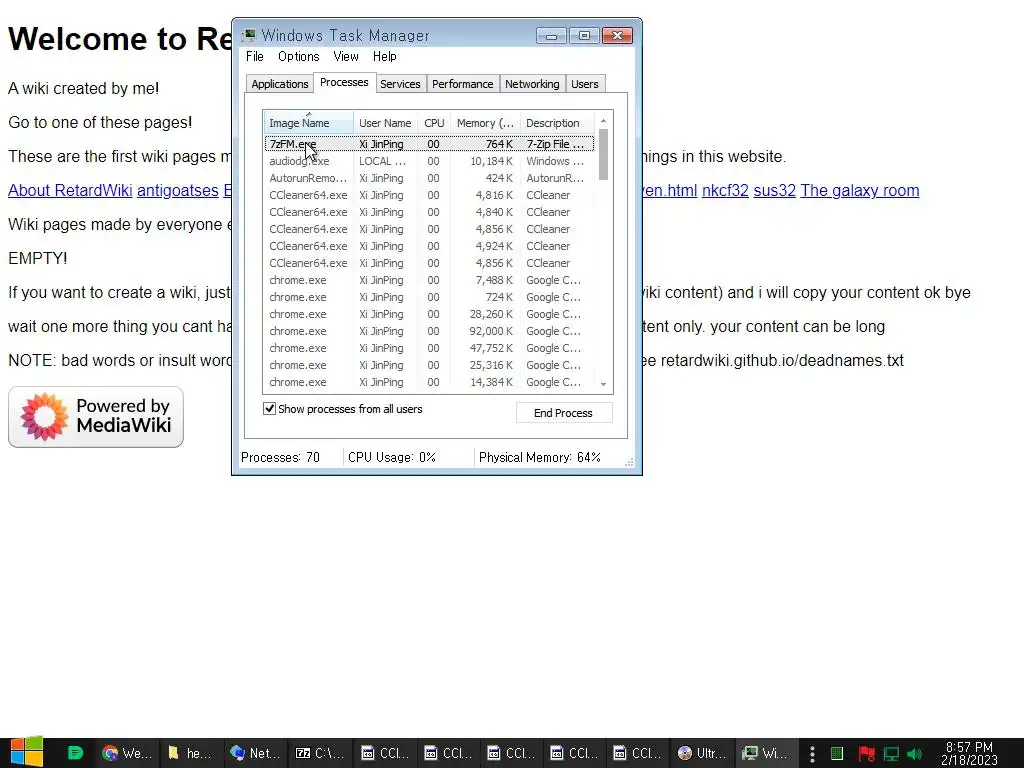Open the Help menu
1024x768 pixels.
pyautogui.click(x=385, y=56)
